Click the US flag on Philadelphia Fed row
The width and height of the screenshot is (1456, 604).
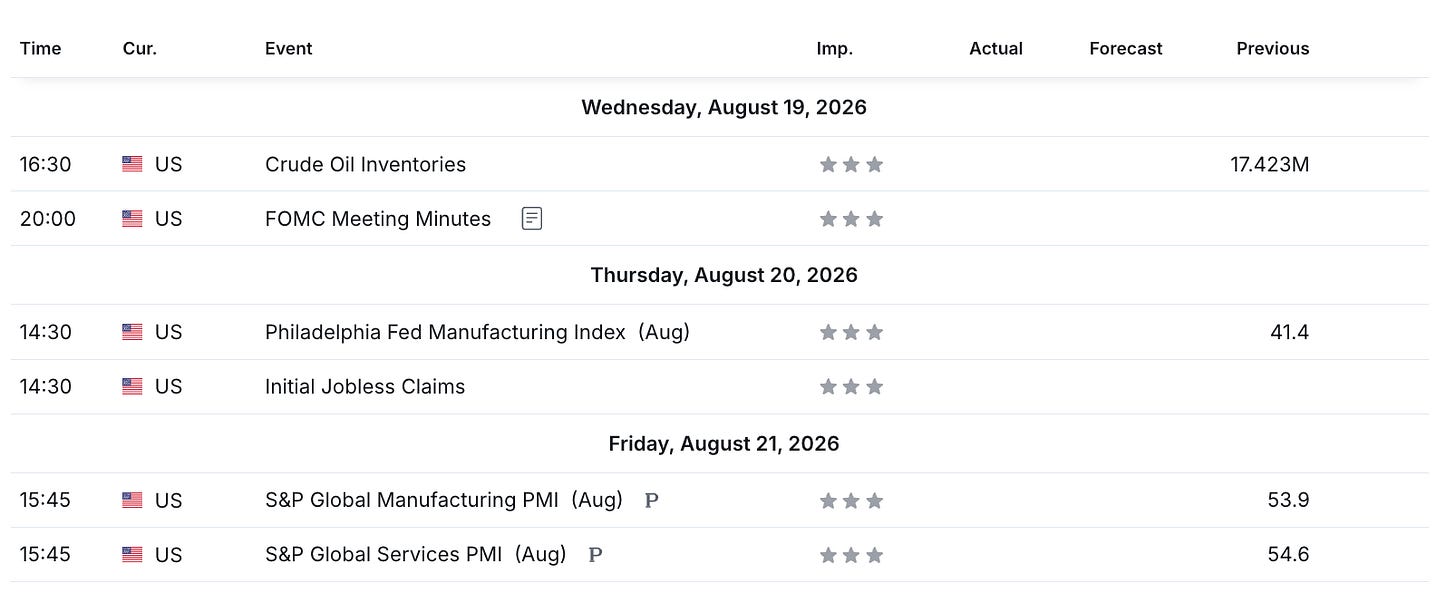[132, 332]
